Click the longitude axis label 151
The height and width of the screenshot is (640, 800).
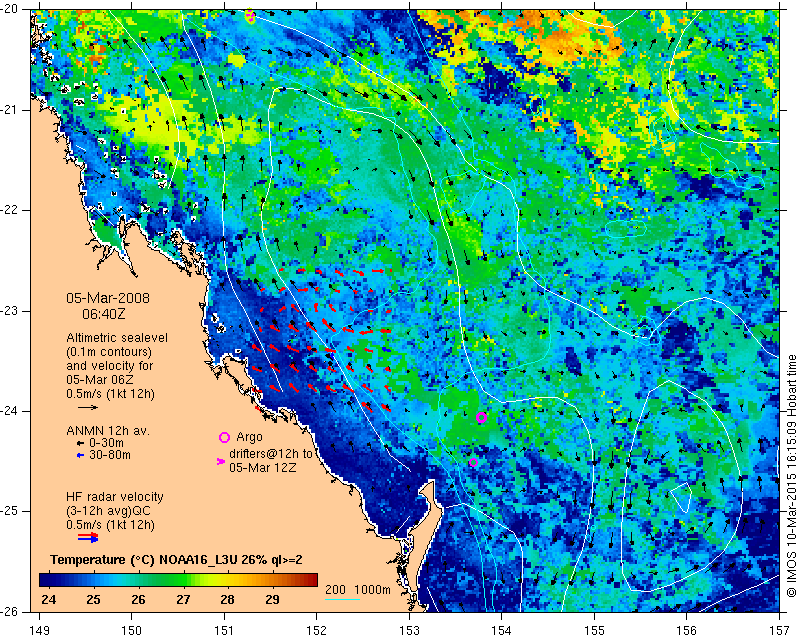tap(224, 631)
